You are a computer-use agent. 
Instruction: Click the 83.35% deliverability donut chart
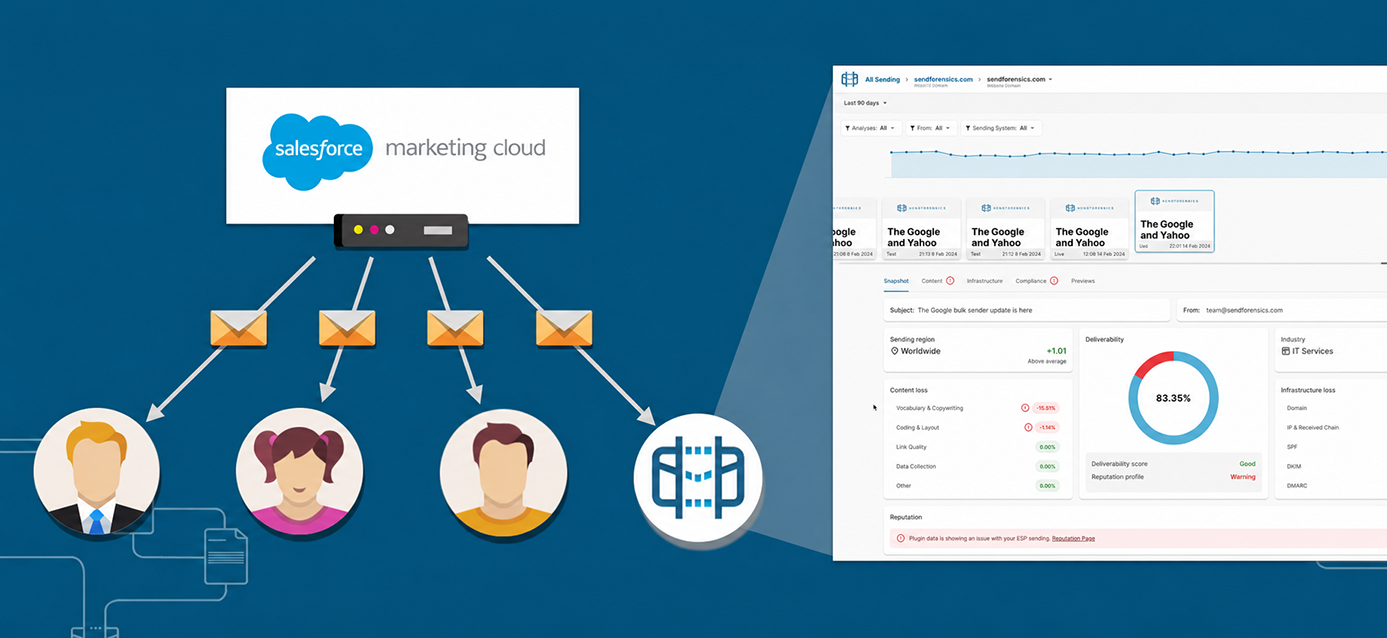tap(1173, 398)
